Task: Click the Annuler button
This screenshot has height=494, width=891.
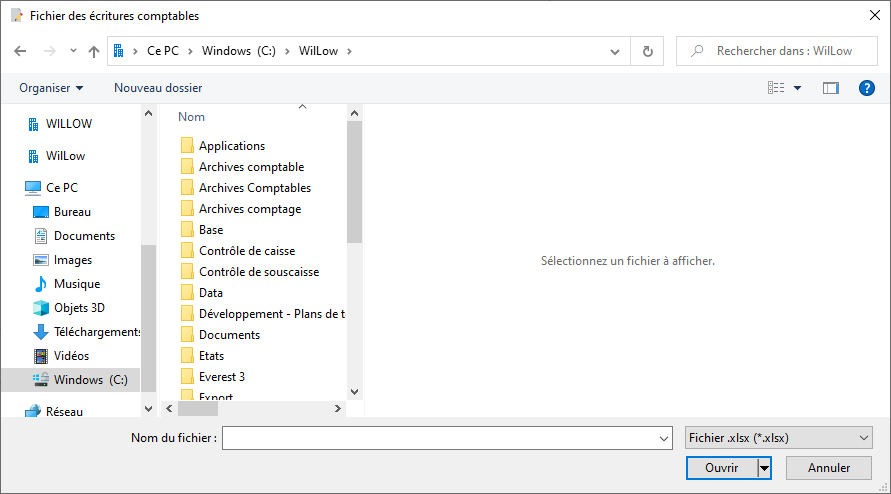Action: [x=828, y=468]
